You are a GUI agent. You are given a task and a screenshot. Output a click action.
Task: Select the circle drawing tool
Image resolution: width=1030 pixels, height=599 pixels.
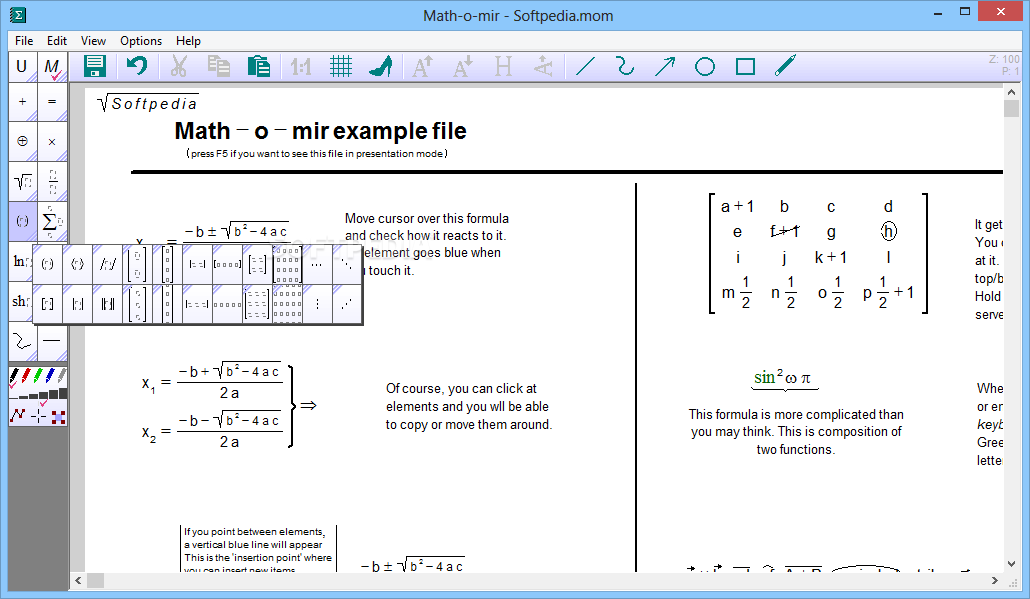(x=705, y=66)
